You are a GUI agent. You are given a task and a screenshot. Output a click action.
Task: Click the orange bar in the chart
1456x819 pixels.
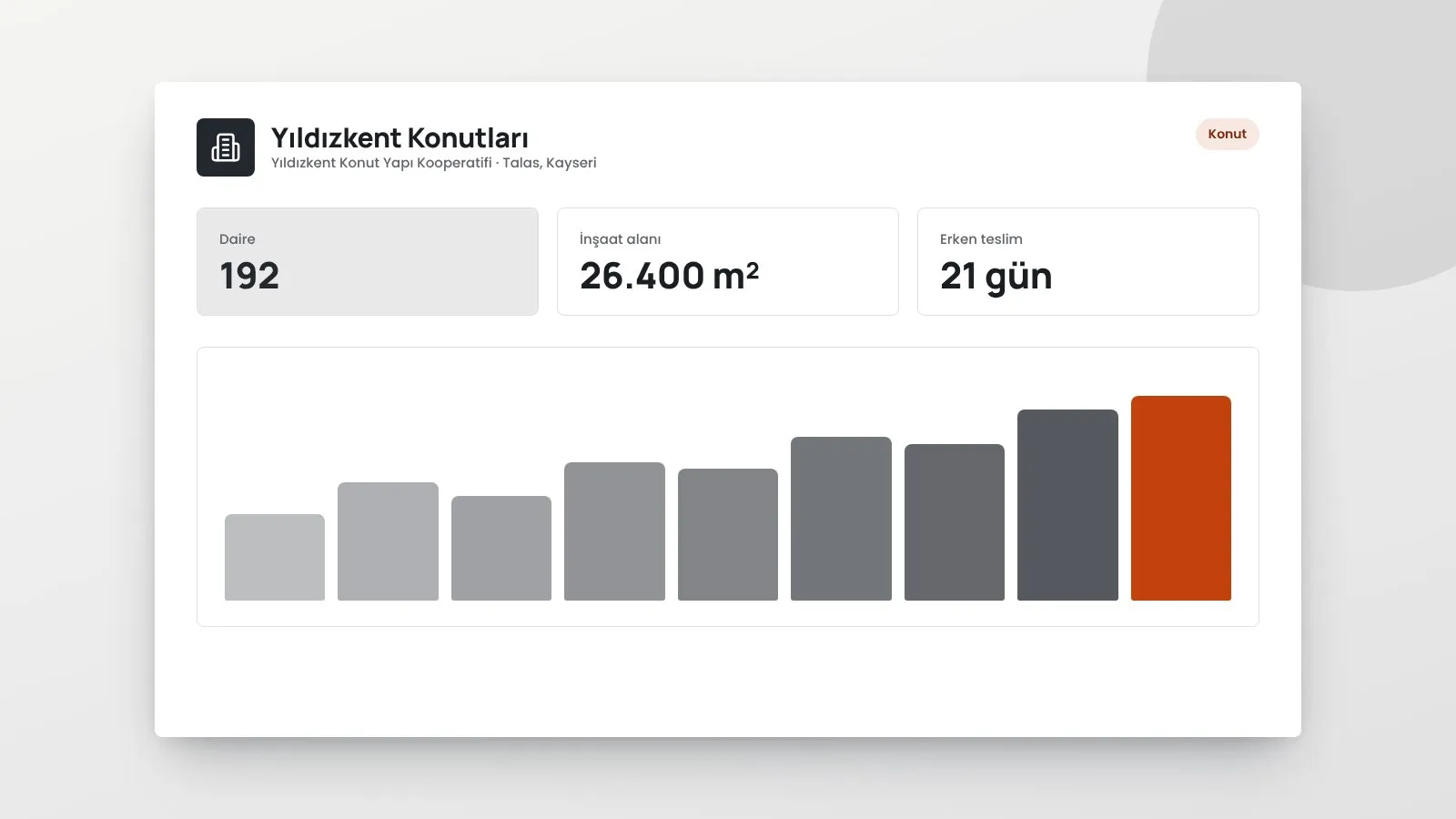[1181, 498]
